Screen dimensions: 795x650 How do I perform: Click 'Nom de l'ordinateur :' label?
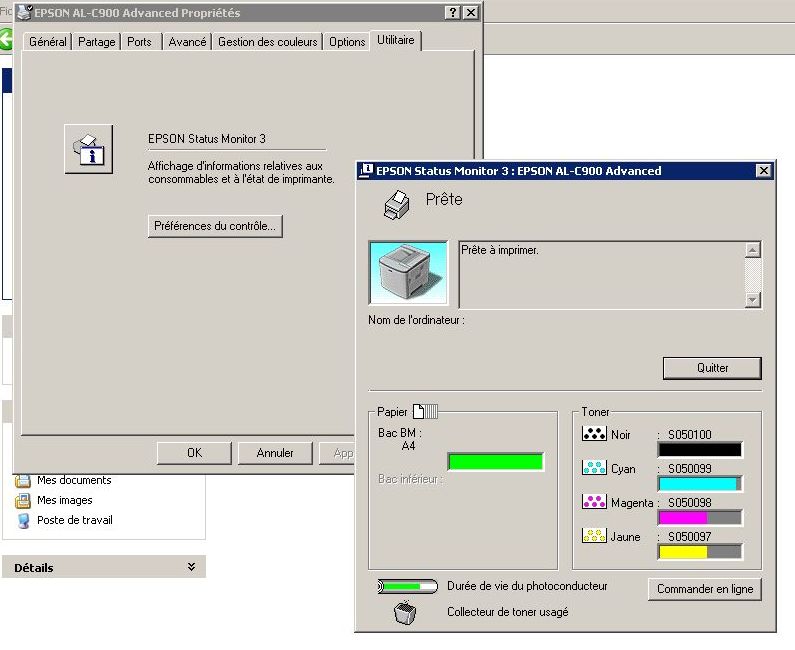(416, 320)
